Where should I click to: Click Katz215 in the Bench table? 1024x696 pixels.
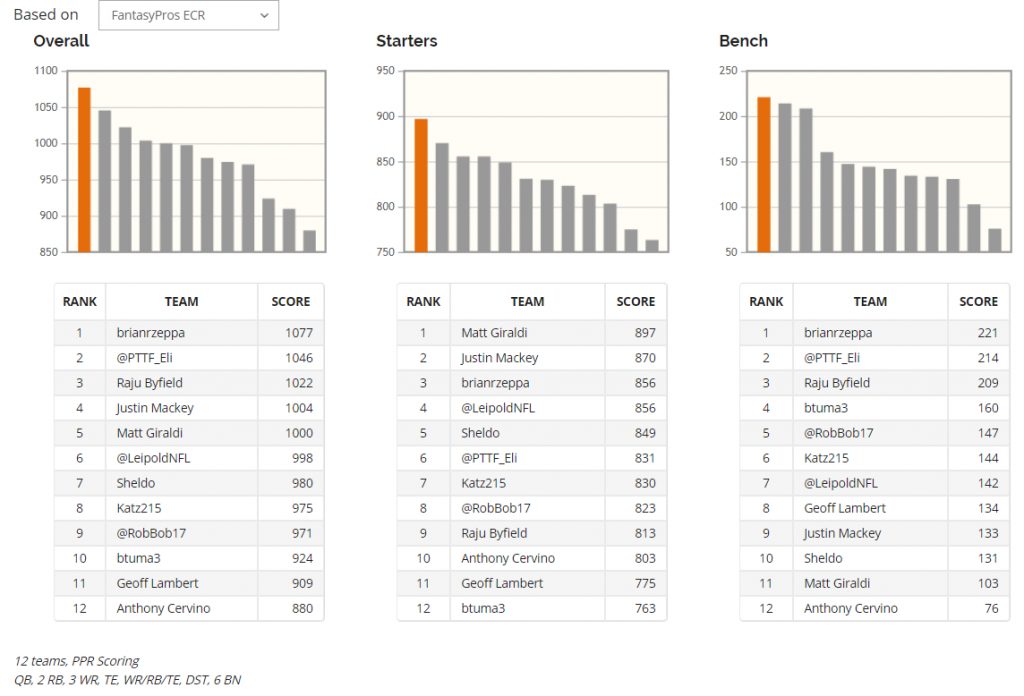point(826,458)
